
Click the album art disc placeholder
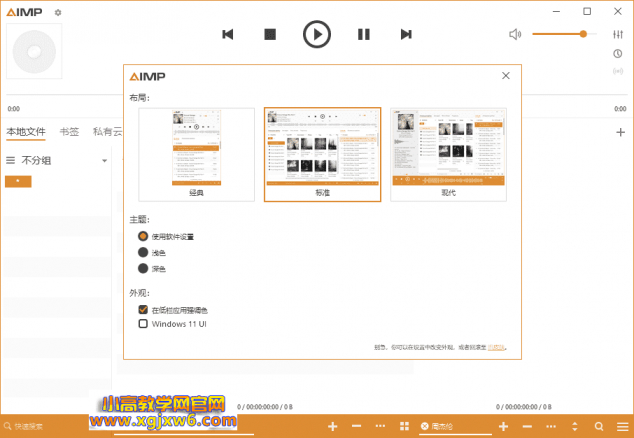point(34,51)
